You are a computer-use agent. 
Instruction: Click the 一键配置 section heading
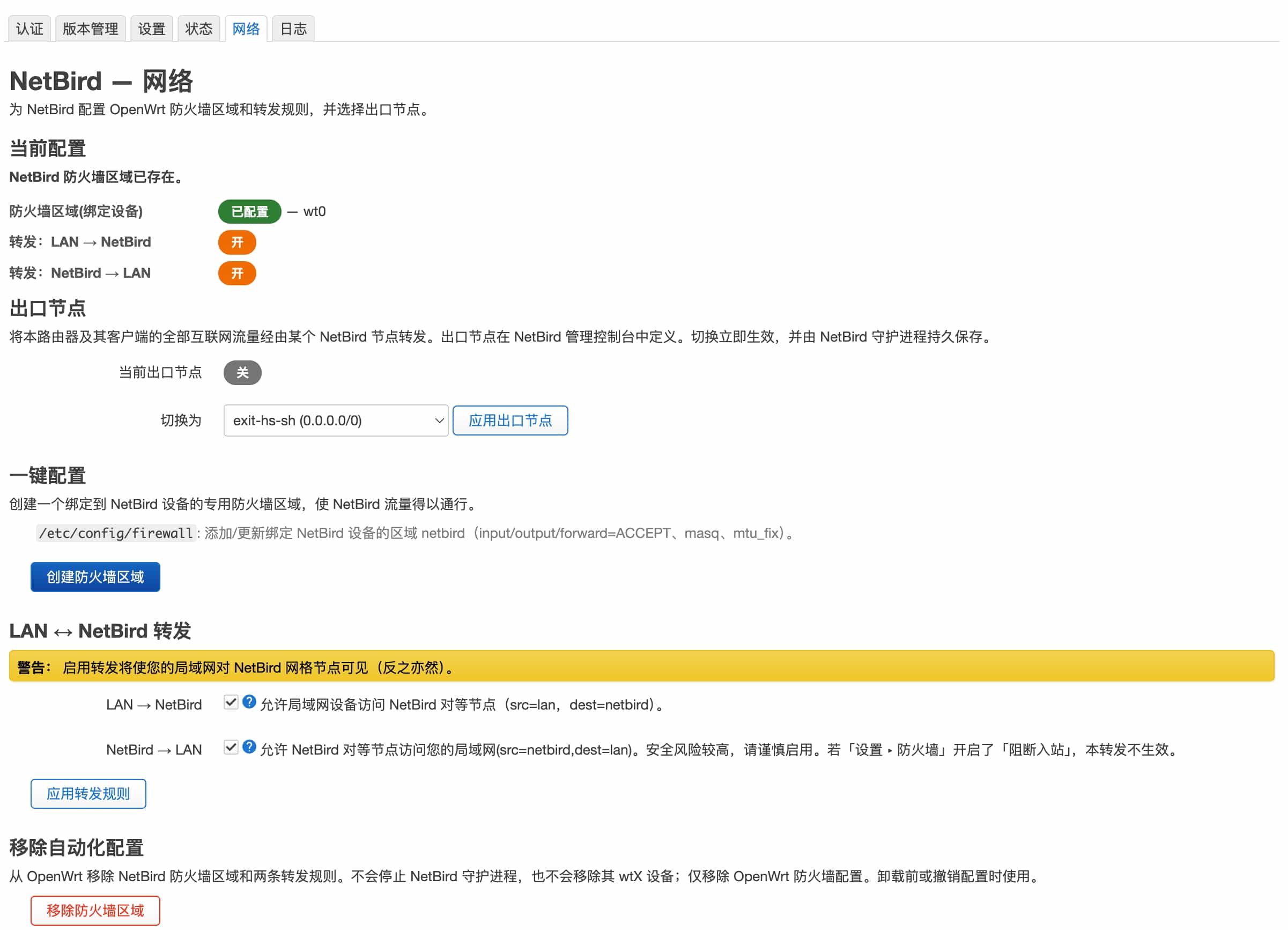[x=48, y=476]
